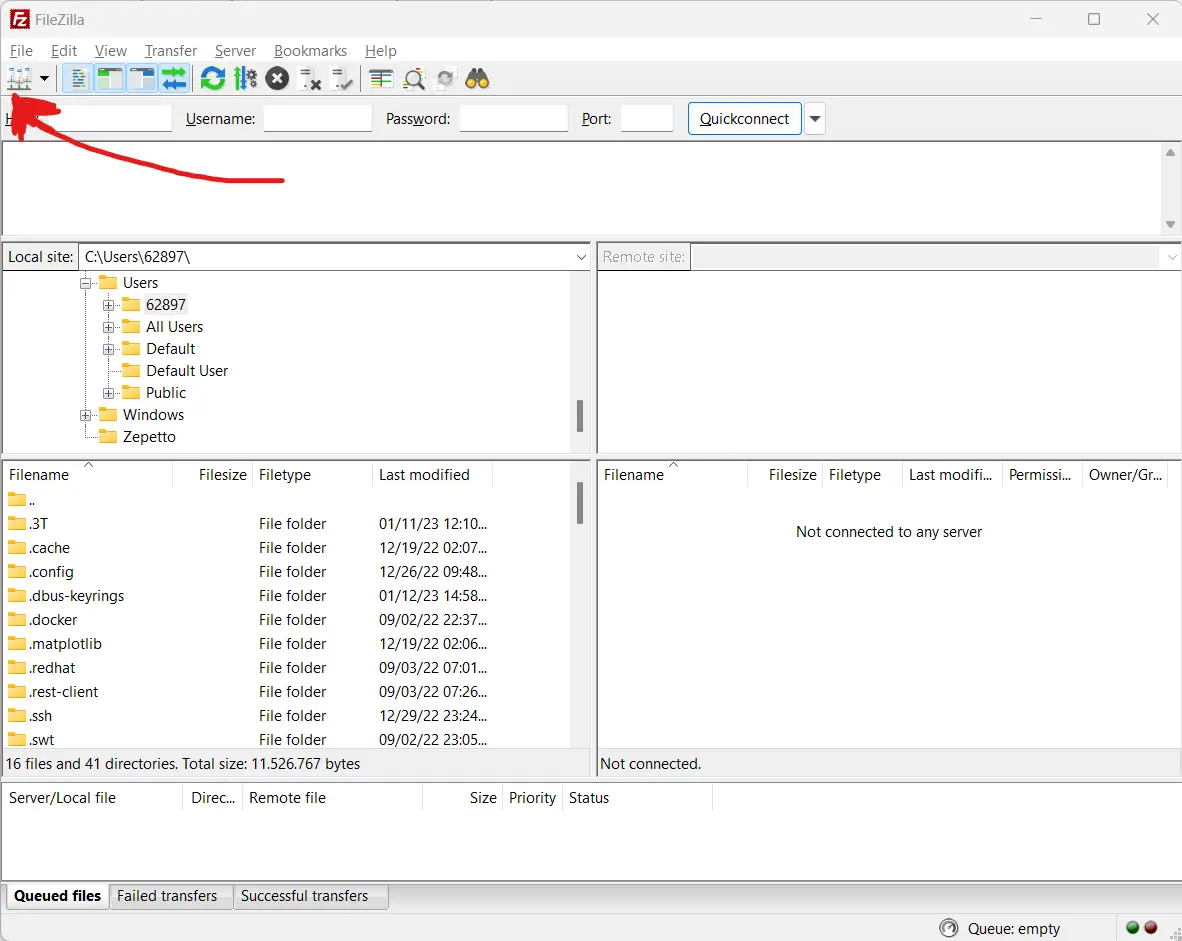
Task: Toggle message log display icon
Action: 78,78
